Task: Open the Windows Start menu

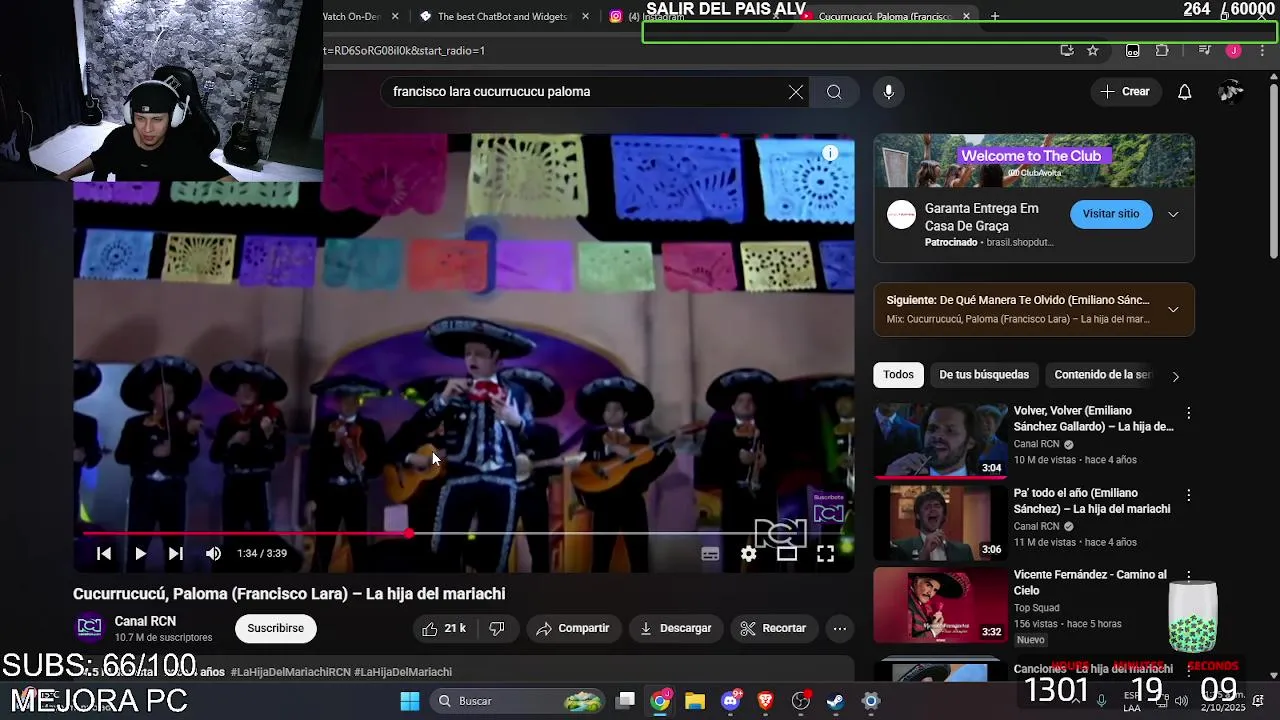Action: (410, 701)
